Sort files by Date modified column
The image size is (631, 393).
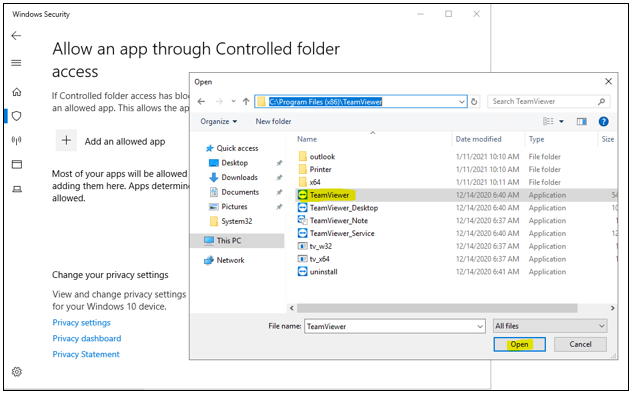[478, 139]
